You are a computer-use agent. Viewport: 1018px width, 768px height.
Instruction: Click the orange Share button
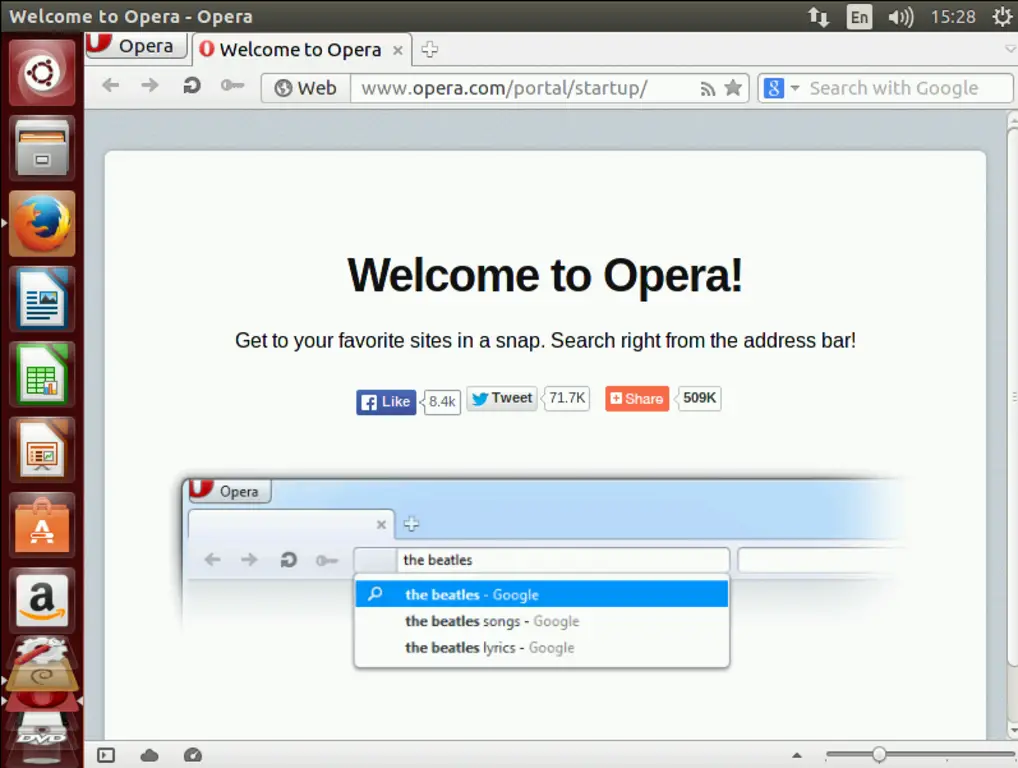tap(637, 399)
